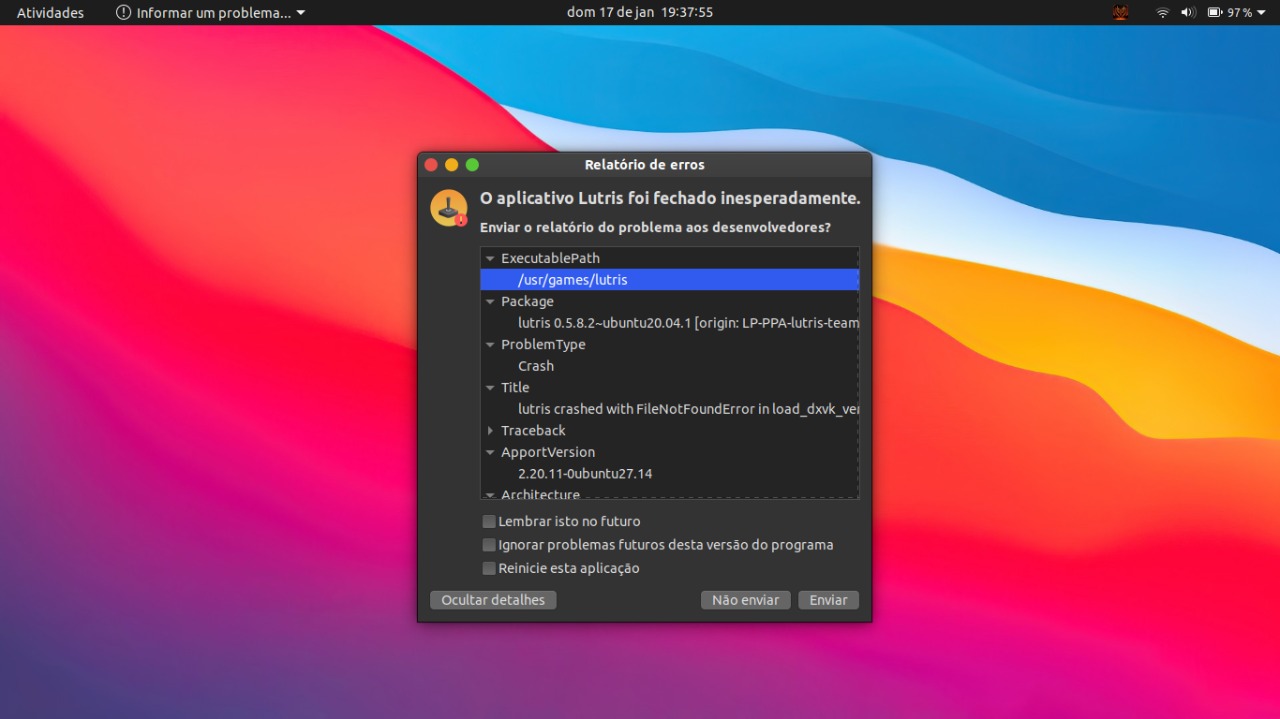Screen dimensions: 1280x719
Task: Click the Lutris joystick crash icon
Action: point(449,208)
